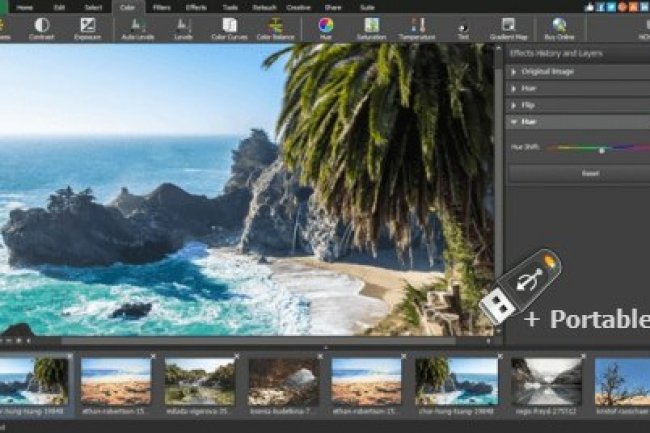This screenshot has height=433, width=650.
Task: Open the Color Curves tool
Action: (x=230, y=27)
